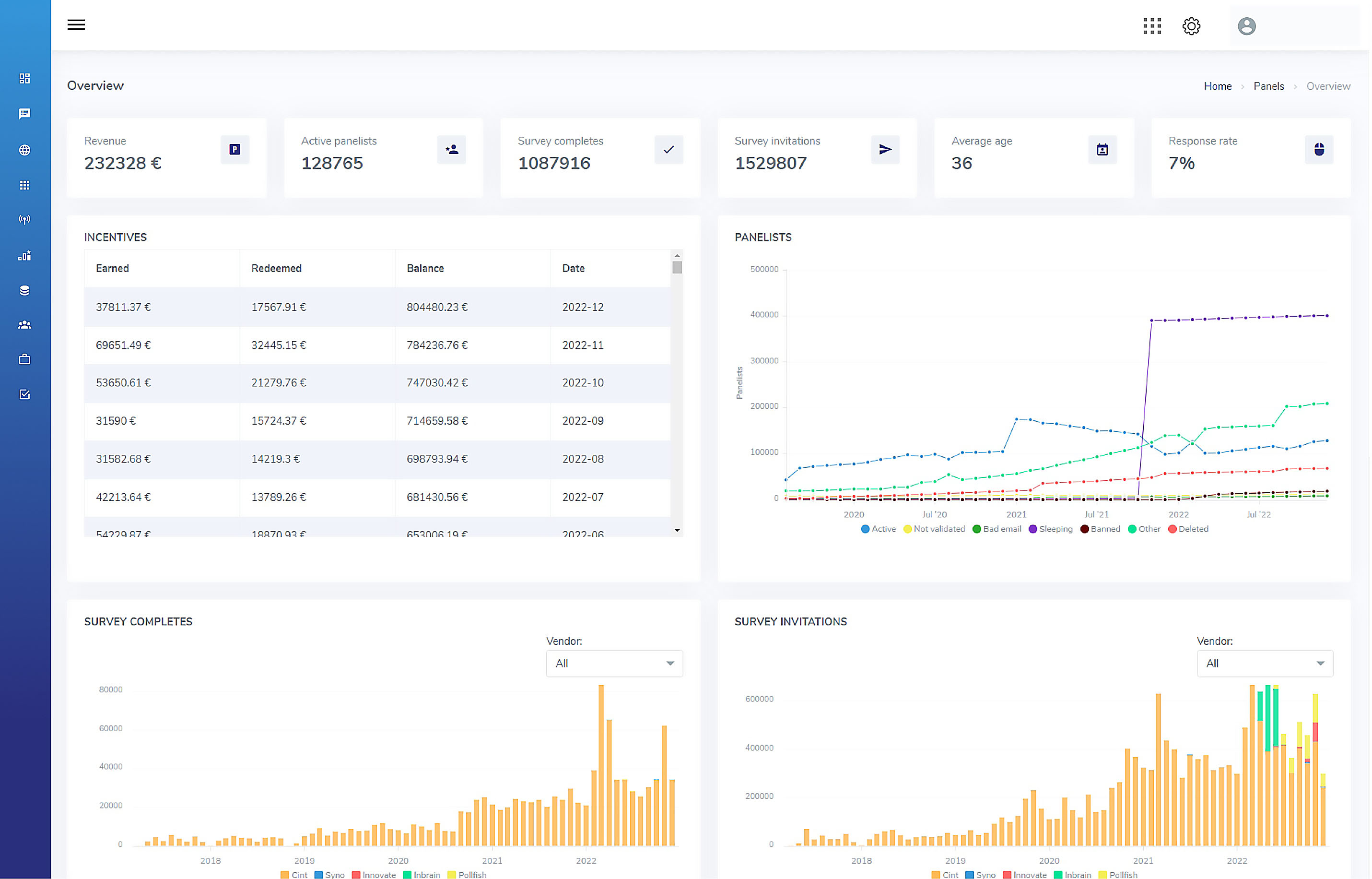This screenshot has width=1372, height=879.
Task: Toggle Syno series in Survey Invitations legend
Action: click(x=981, y=874)
